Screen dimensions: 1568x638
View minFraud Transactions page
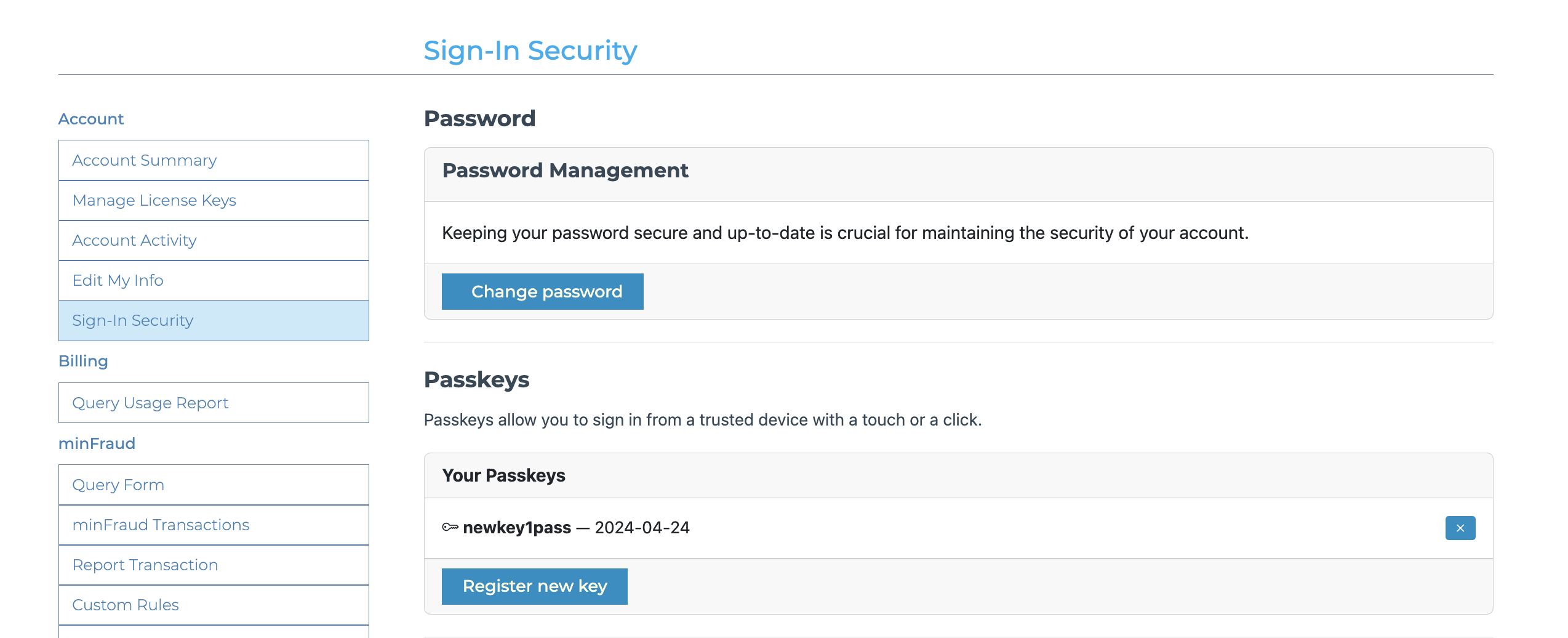pos(161,525)
